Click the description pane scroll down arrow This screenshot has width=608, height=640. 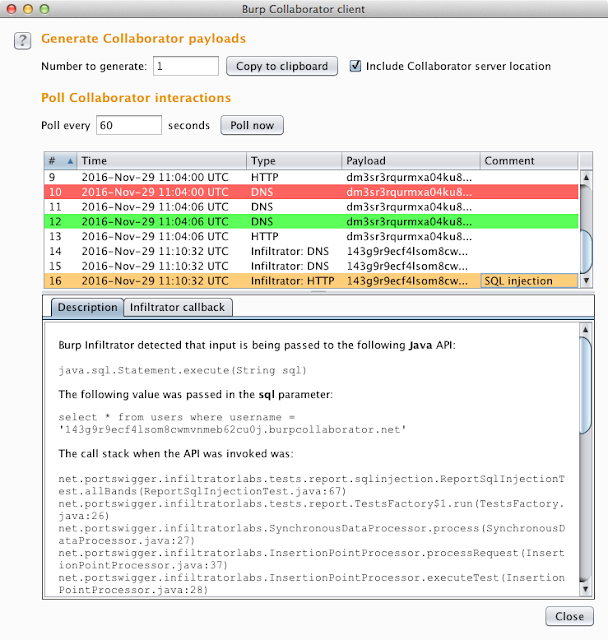[x=586, y=589]
